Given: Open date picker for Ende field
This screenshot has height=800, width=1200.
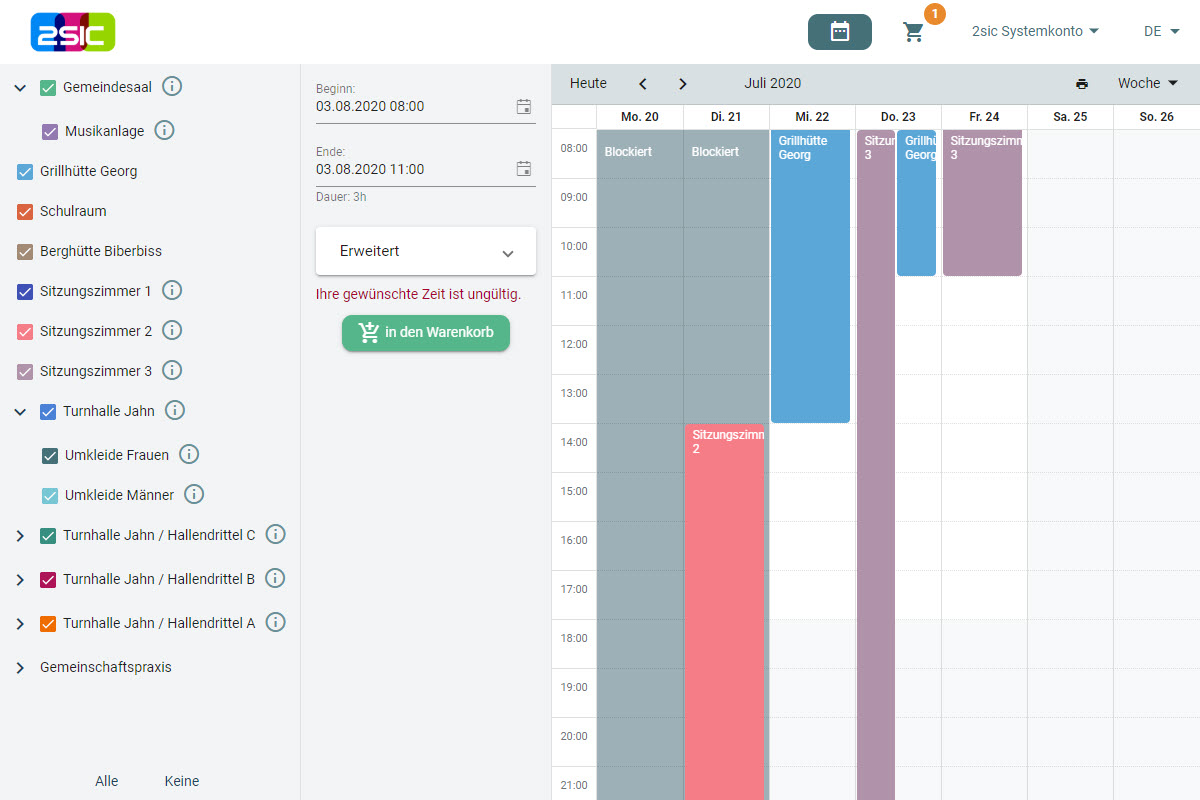Looking at the screenshot, I should click(x=523, y=169).
